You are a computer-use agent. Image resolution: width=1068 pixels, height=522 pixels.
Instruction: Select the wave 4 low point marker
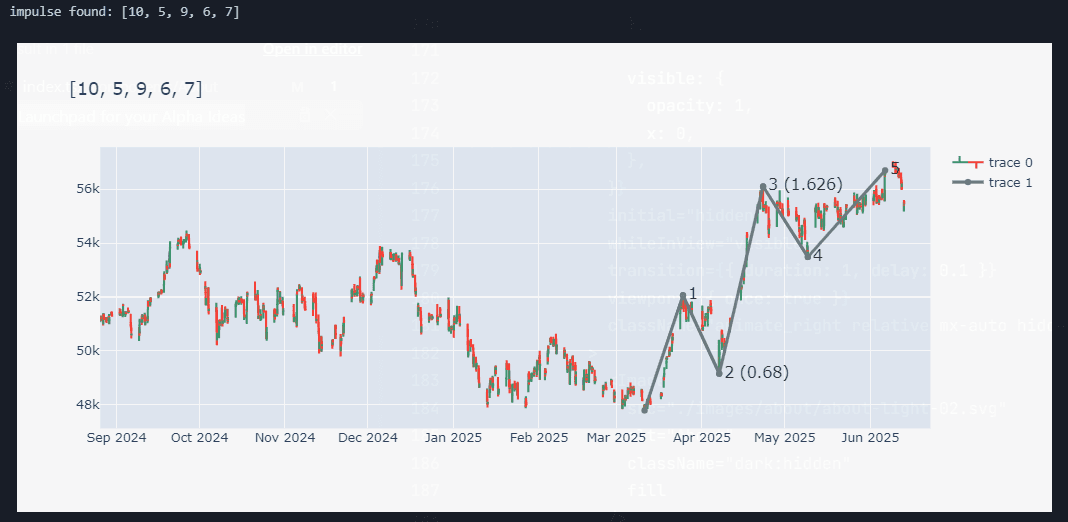(x=807, y=256)
